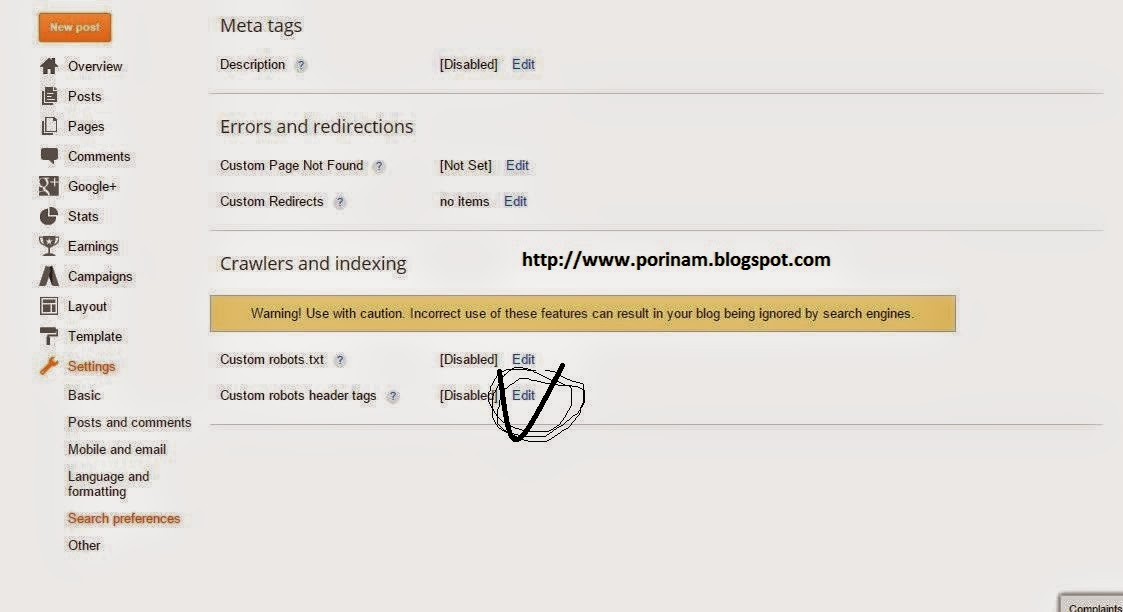Show help for Custom robots header tags

[392, 396]
